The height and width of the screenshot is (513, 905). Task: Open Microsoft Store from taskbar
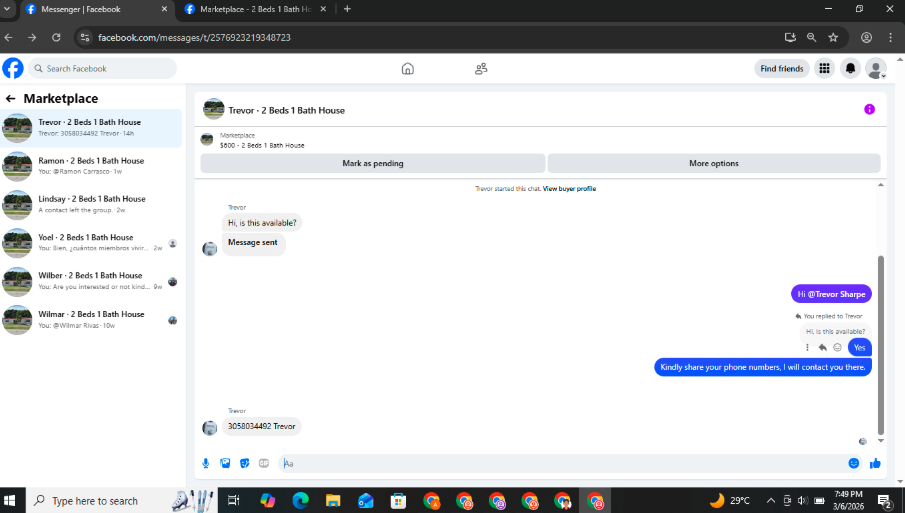click(x=398, y=500)
